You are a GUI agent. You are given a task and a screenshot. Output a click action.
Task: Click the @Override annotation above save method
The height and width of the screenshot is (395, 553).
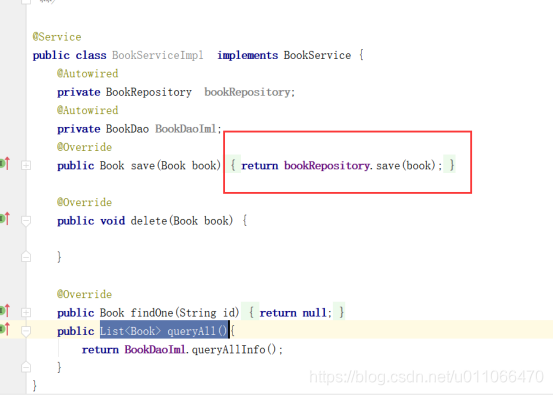pos(84,147)
